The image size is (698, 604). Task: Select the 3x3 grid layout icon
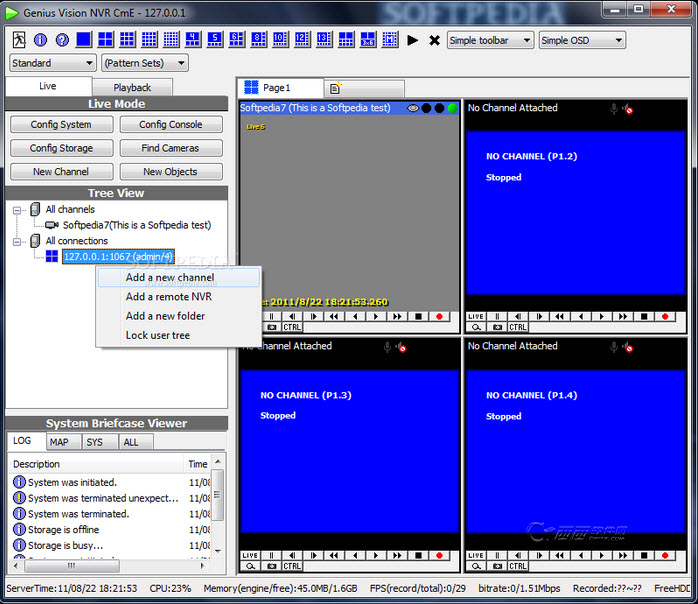click(x=127, y=40)
